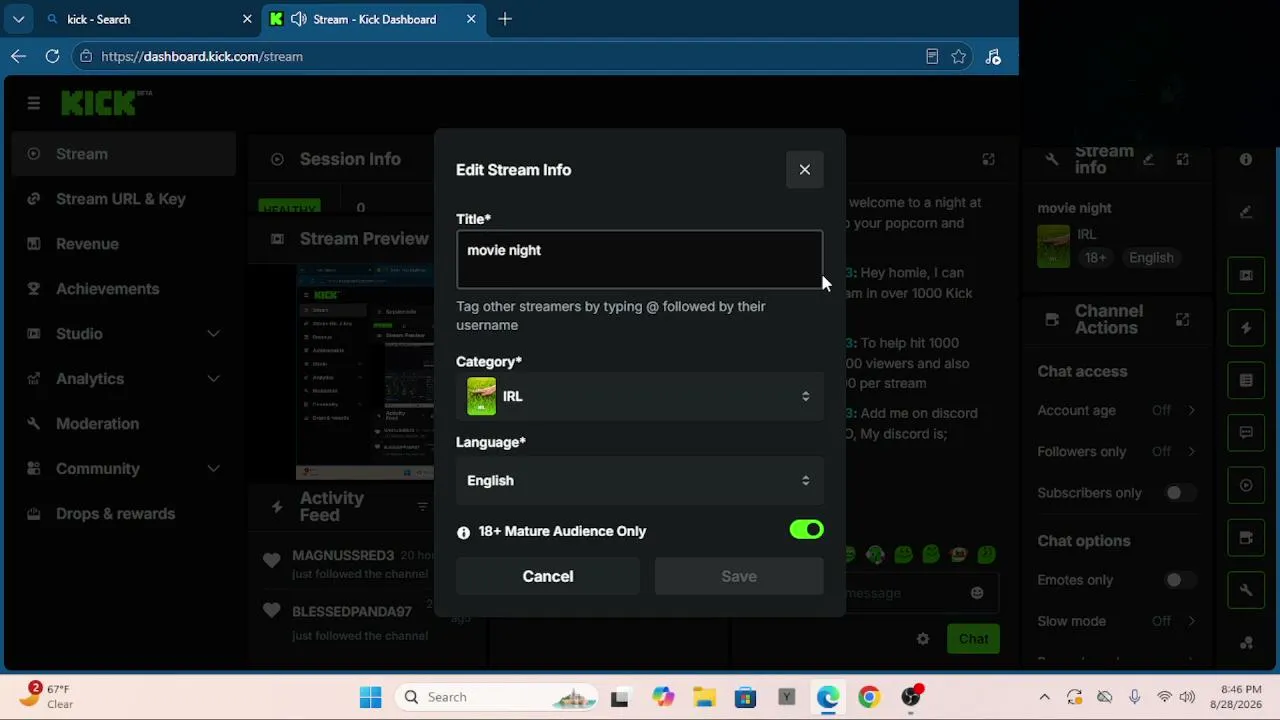The image size is (1280, 720).
Task: Click into the stream Title text box
Action: coord(640,260)
